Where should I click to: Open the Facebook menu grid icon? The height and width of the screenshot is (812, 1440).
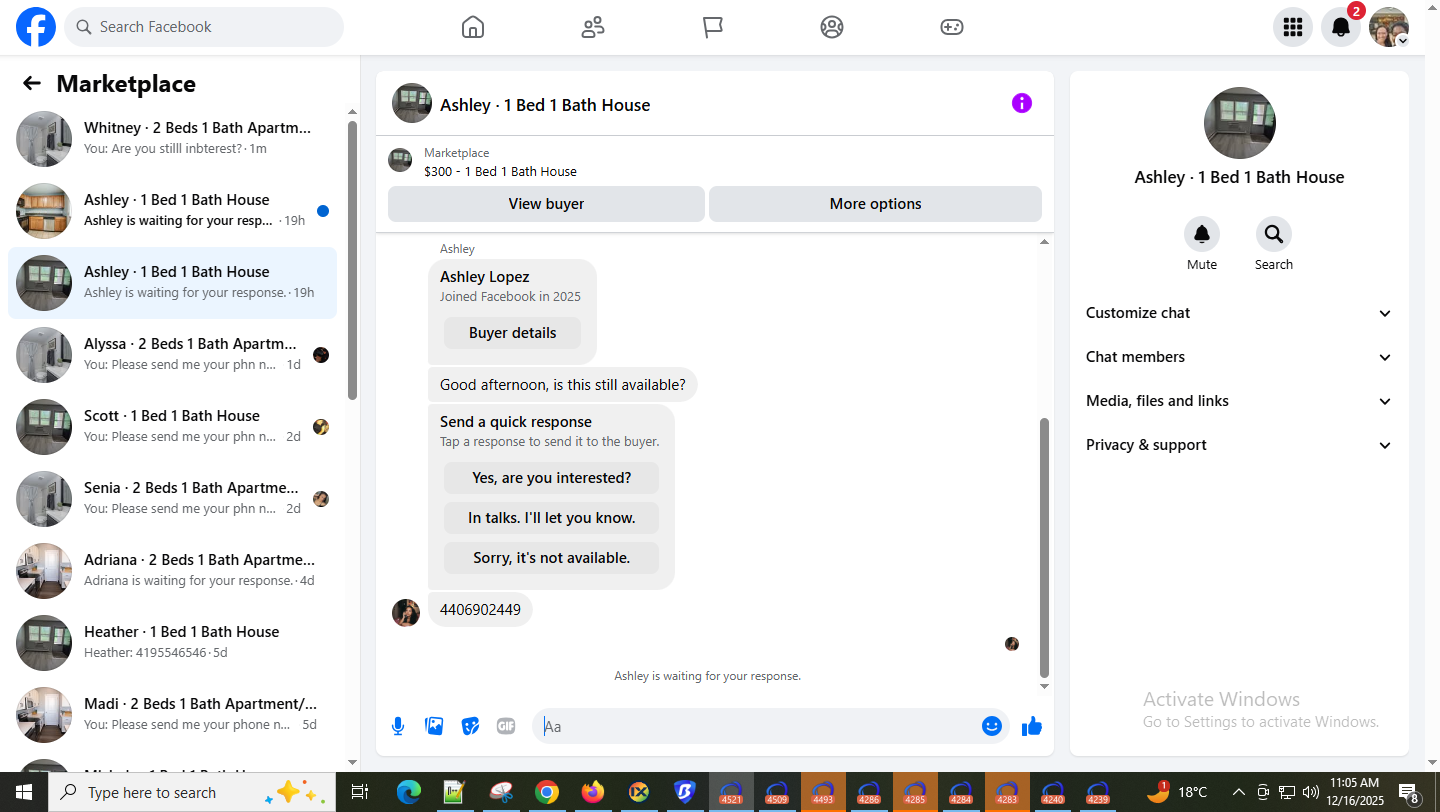click(1293, 27)
